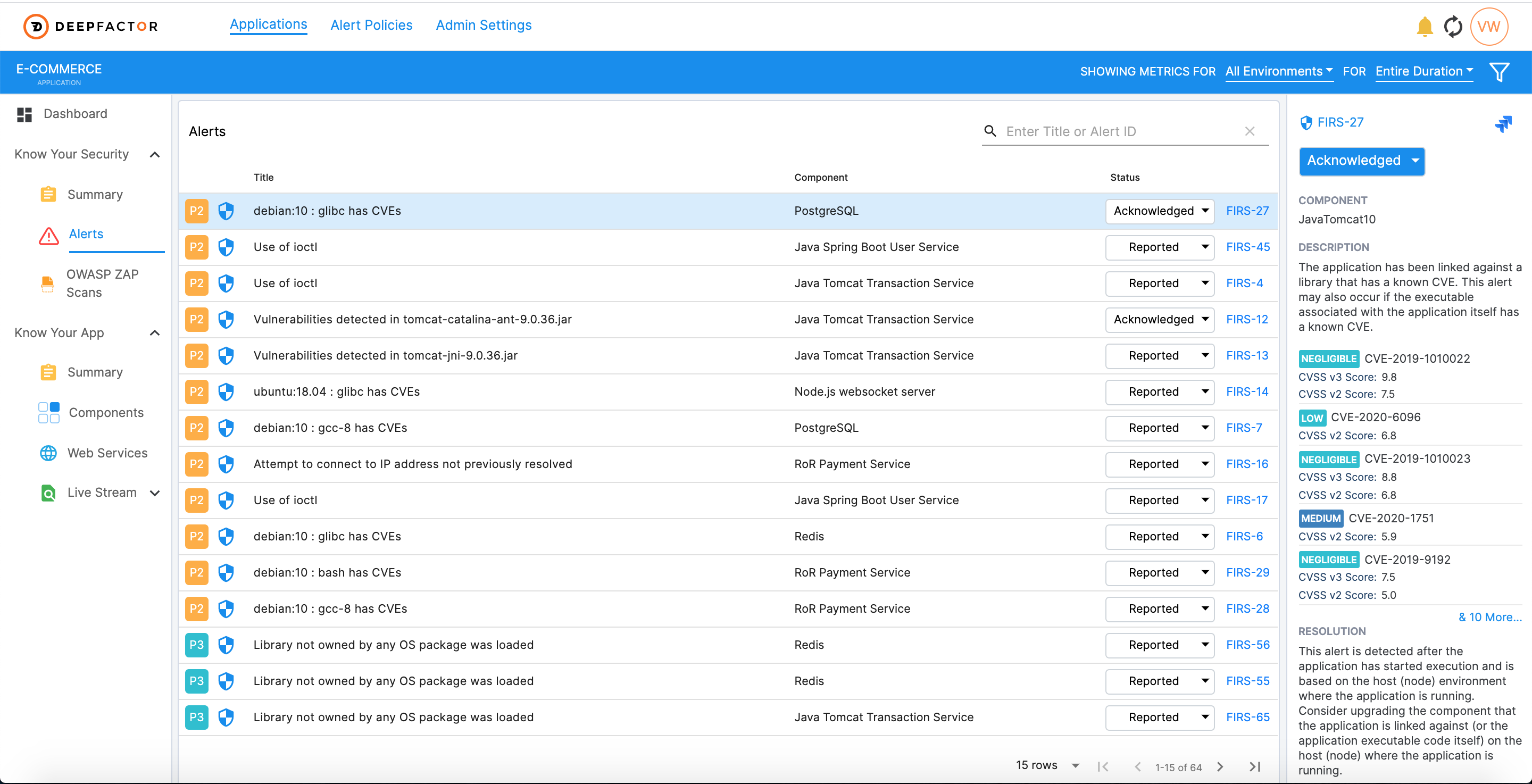The image size is (1532, 784).
Task: Open the FIRS-4 alert link
Action: 1244,283
